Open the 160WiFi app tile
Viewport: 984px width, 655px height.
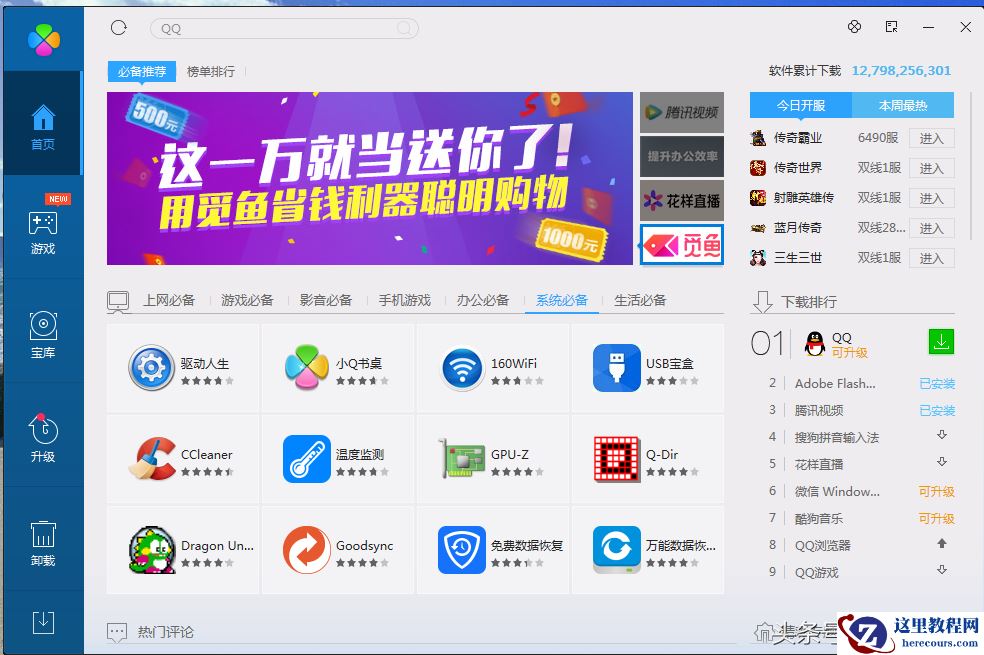click(493, 368)
